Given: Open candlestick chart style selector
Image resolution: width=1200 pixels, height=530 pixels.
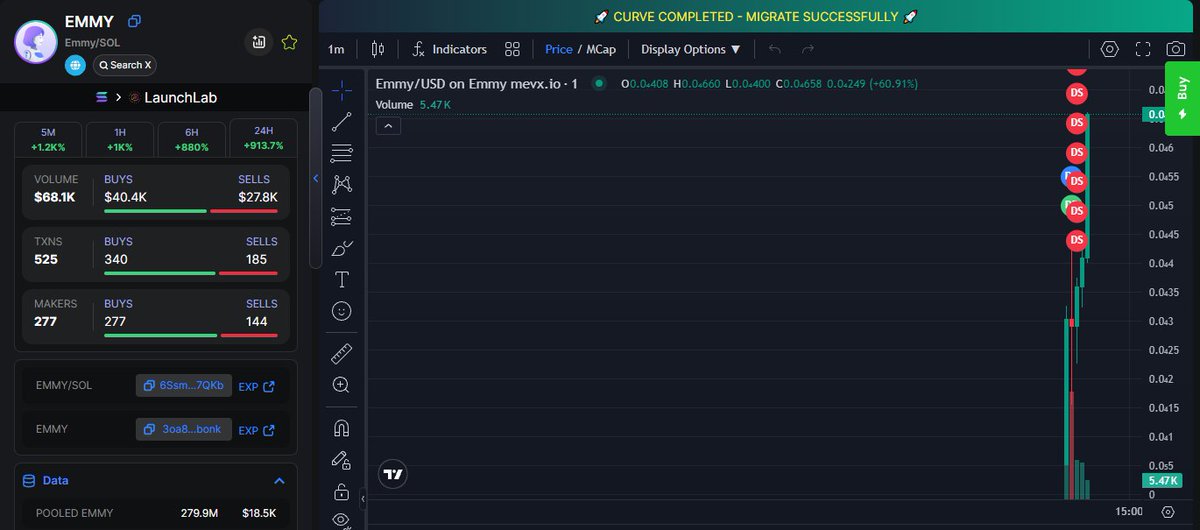Looking at the screenshot, I should click(378, 49).
